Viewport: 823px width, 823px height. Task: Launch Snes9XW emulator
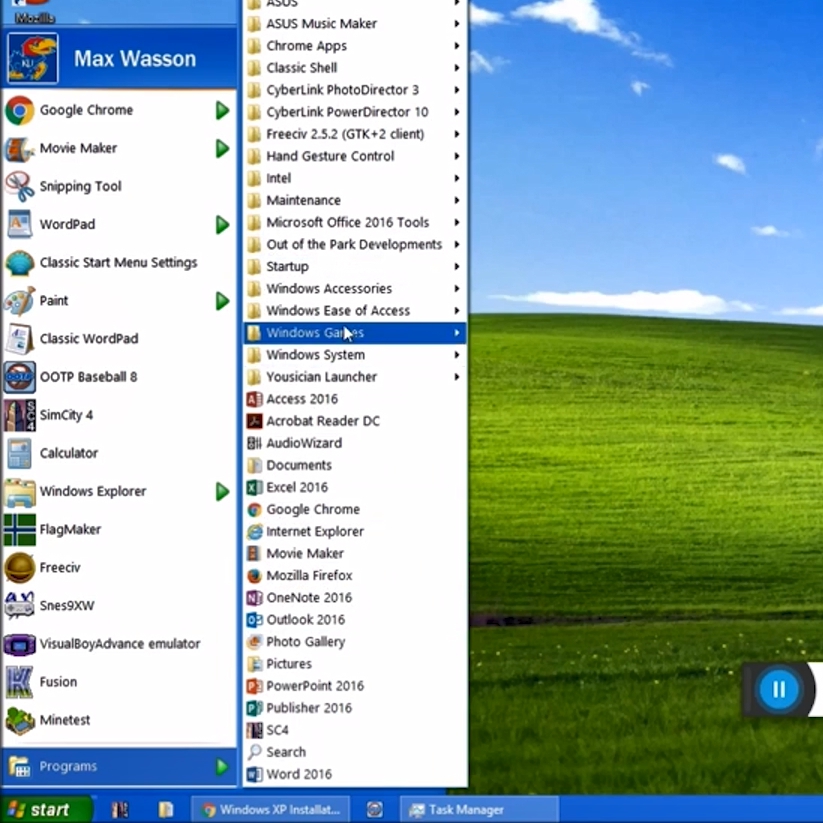[119, 606]
